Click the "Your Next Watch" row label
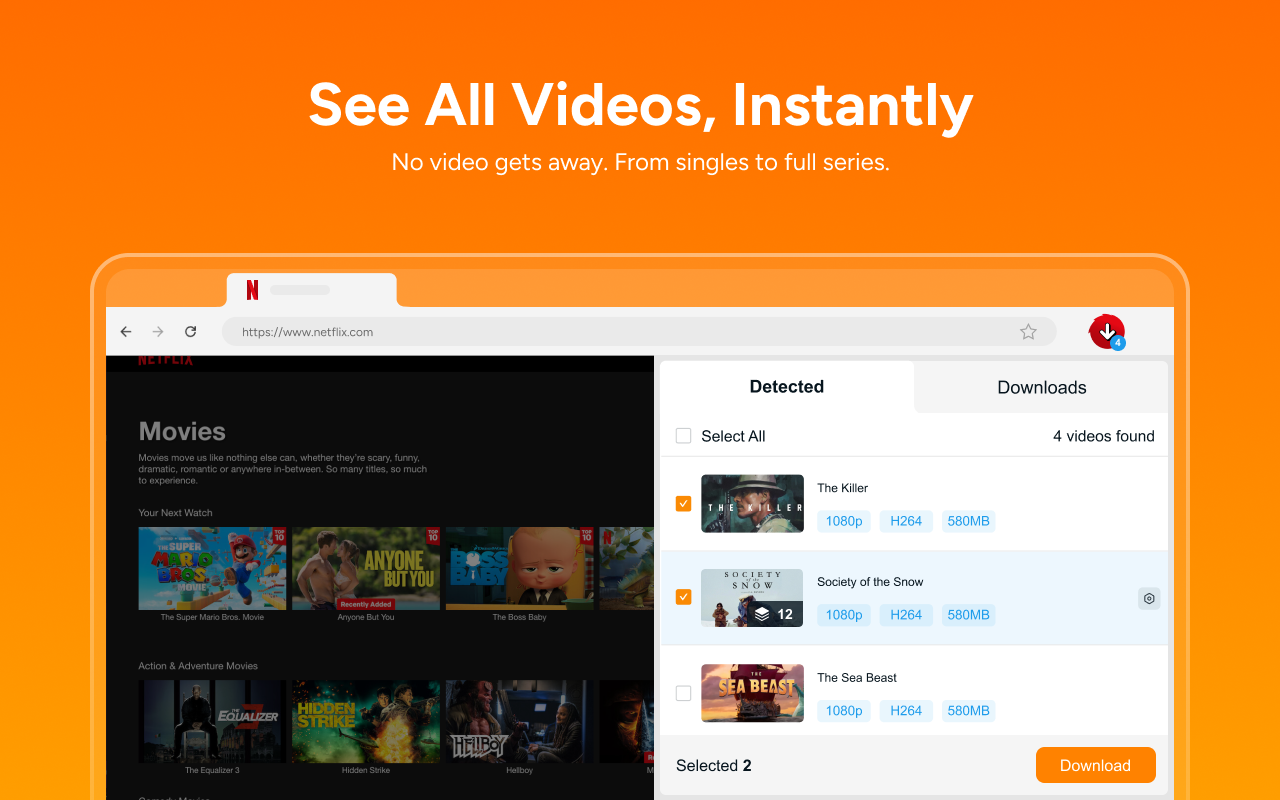The height and width of the screenshot is (800, 1280). pos(175,513)
